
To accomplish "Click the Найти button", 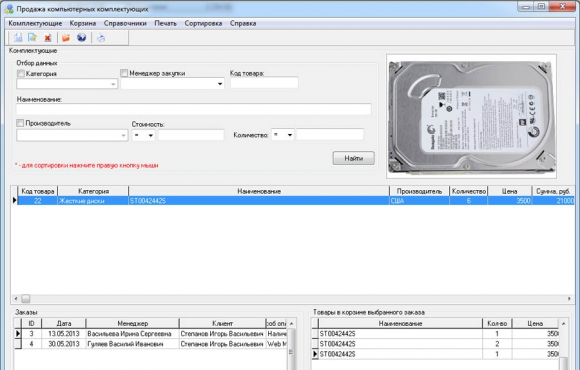I will coord(354,158).
